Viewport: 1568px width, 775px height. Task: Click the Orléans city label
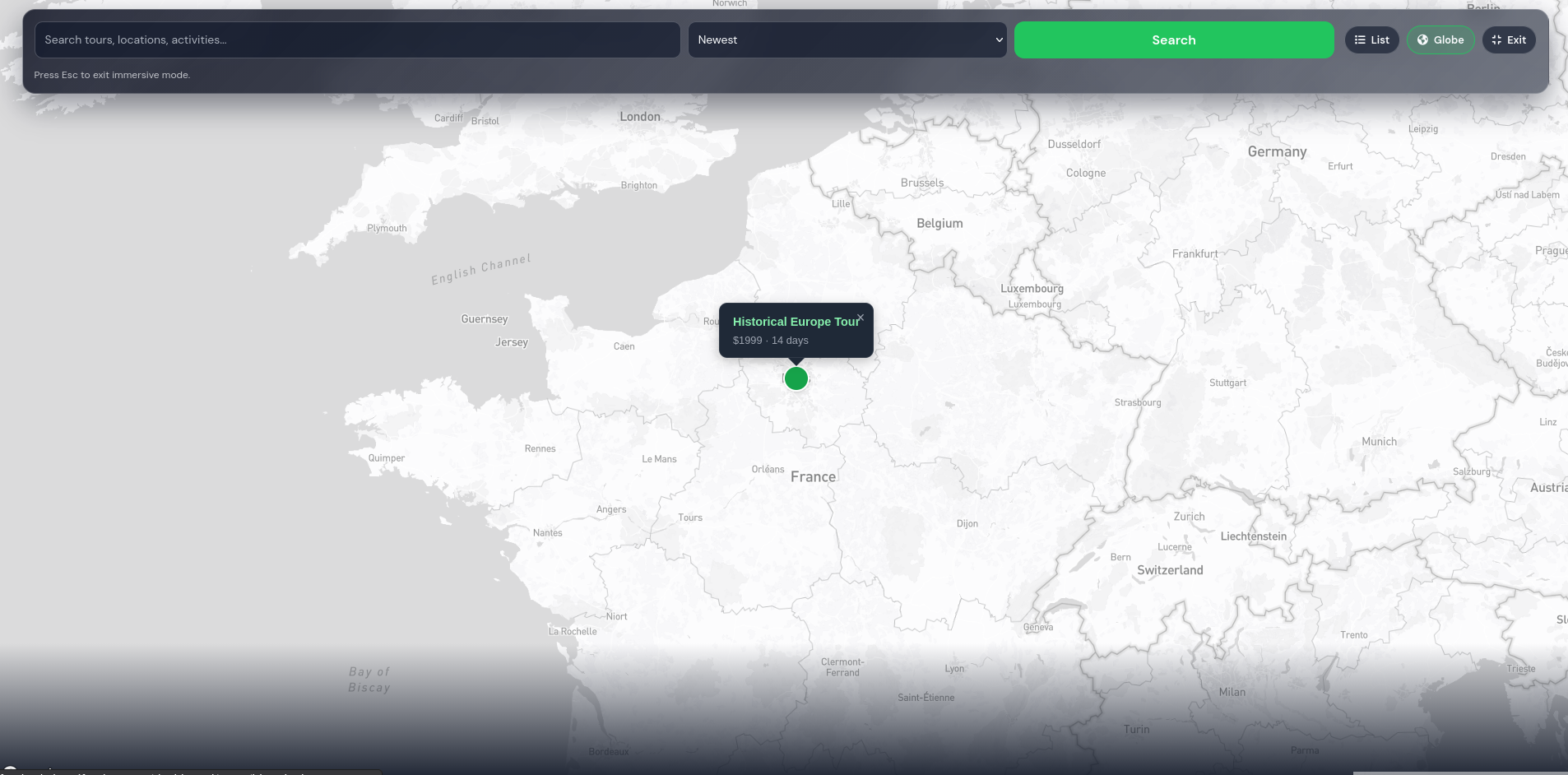point(768,470)
